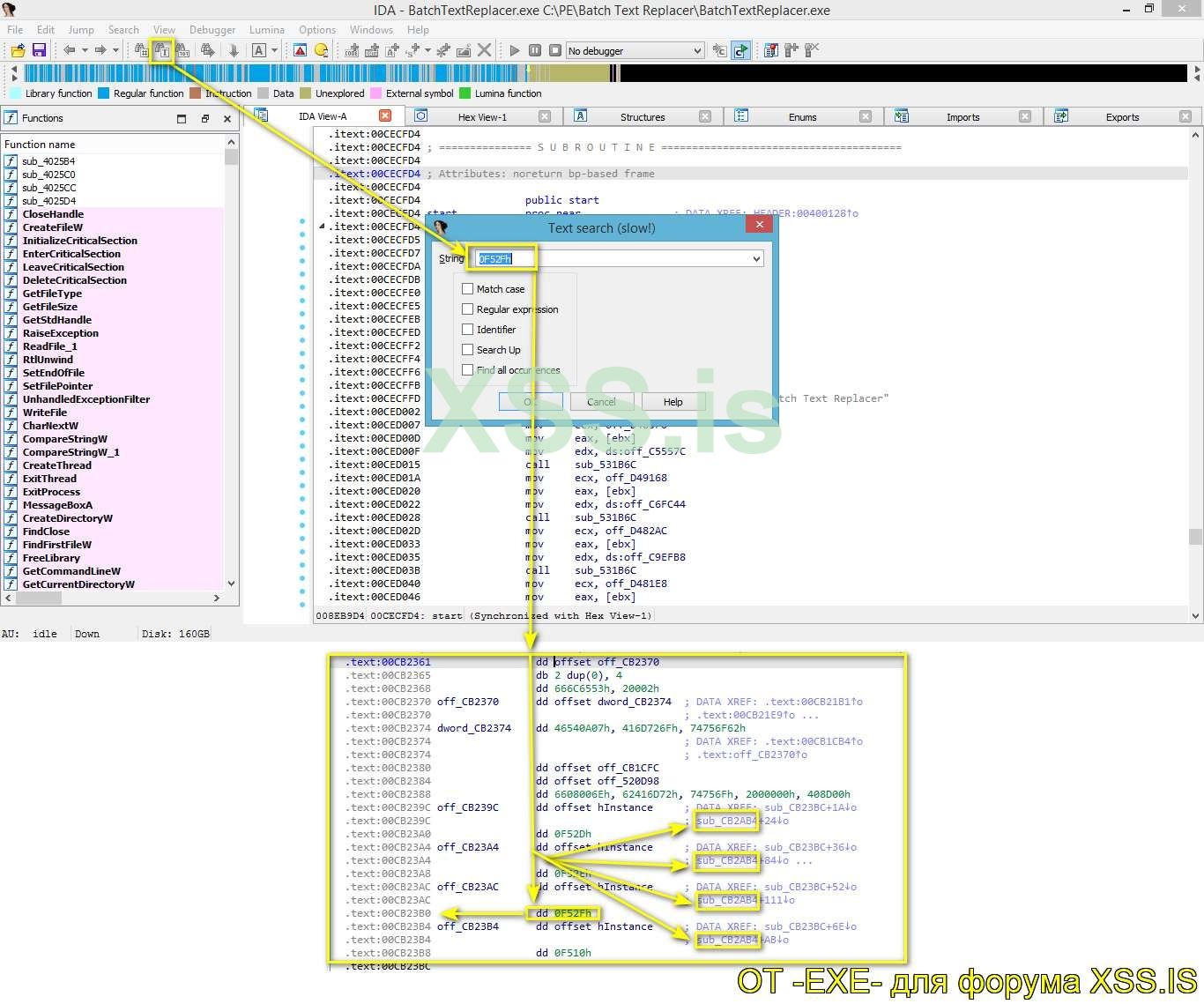Float the Functions panel
This screenshot has height=1004, width=1204.
[x=204, y=118]
